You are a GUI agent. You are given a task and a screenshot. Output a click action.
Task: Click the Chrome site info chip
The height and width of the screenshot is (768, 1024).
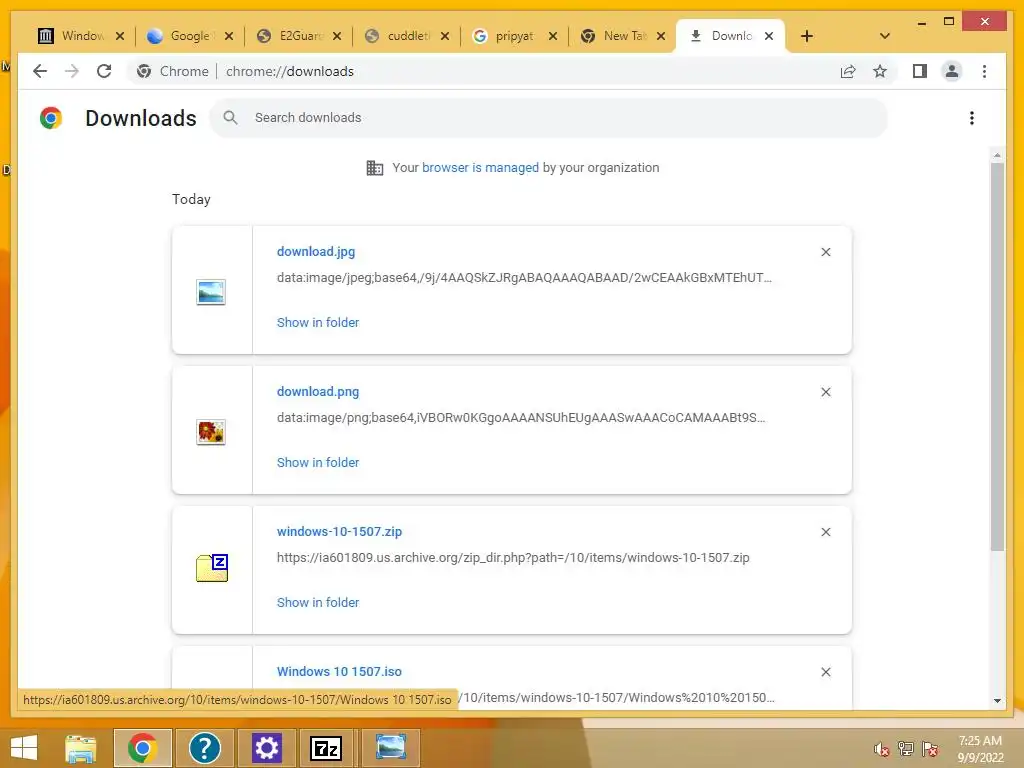click(x=172, y=71)
